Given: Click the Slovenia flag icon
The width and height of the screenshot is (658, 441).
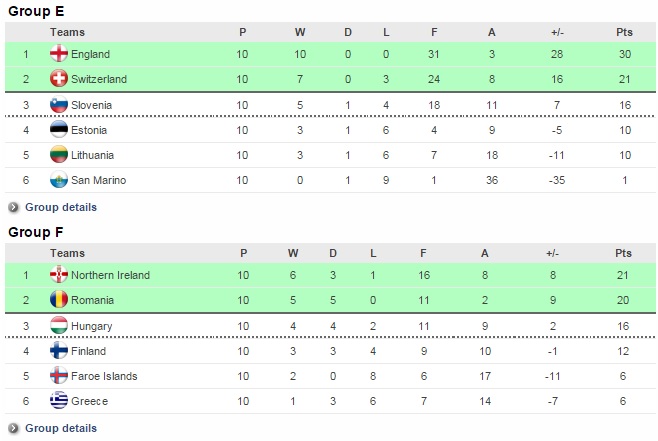Looking at the screenshot, I should 58,105.
